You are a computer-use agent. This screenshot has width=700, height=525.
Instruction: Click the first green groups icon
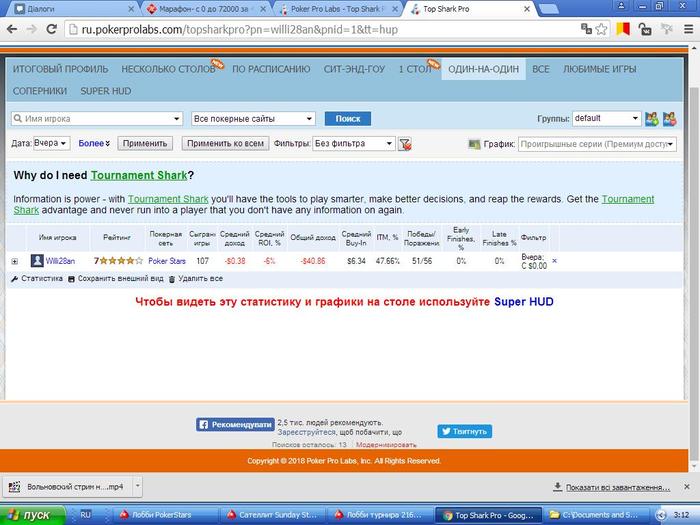click(x=652, y=119)
